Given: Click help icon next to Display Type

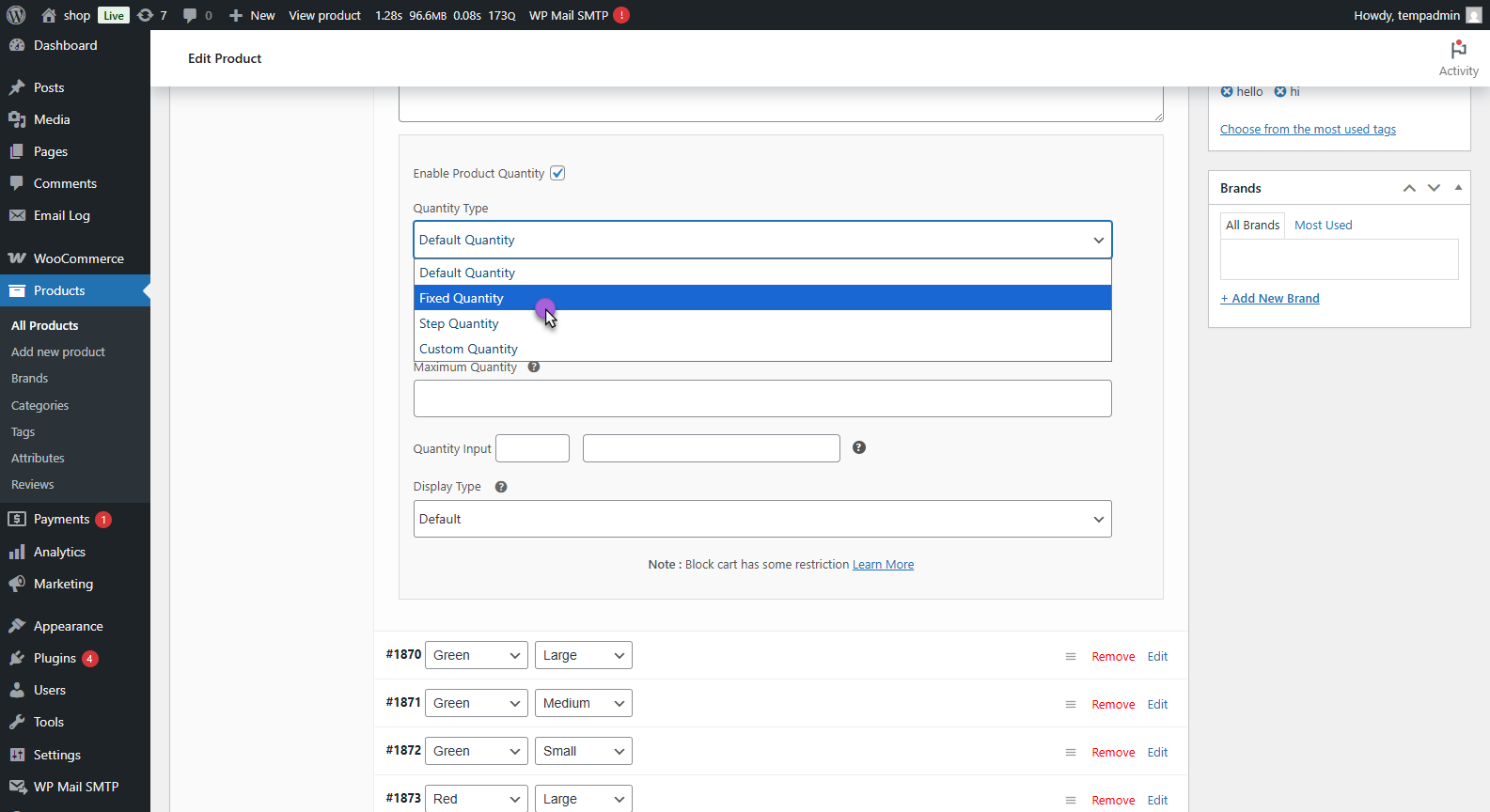Looking at the screenshot, I should [501, 487].
